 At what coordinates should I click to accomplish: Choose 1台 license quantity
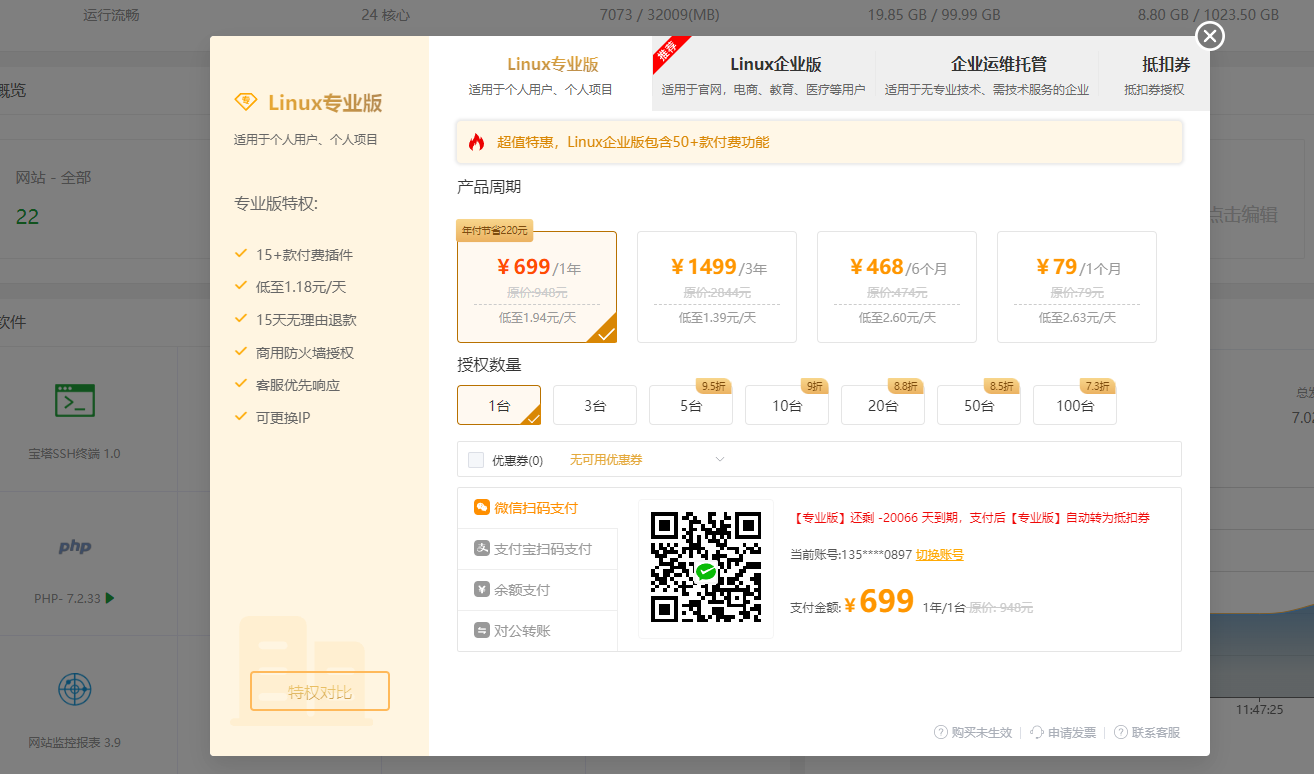pos(499,405)
